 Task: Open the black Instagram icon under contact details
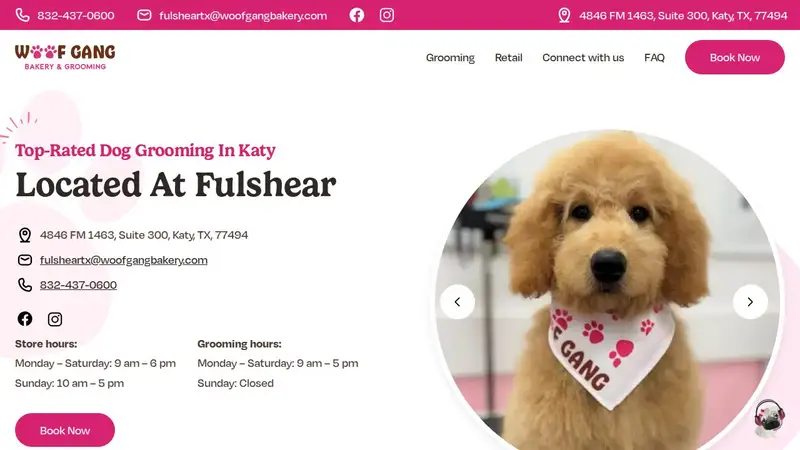(x=55, y=319)
